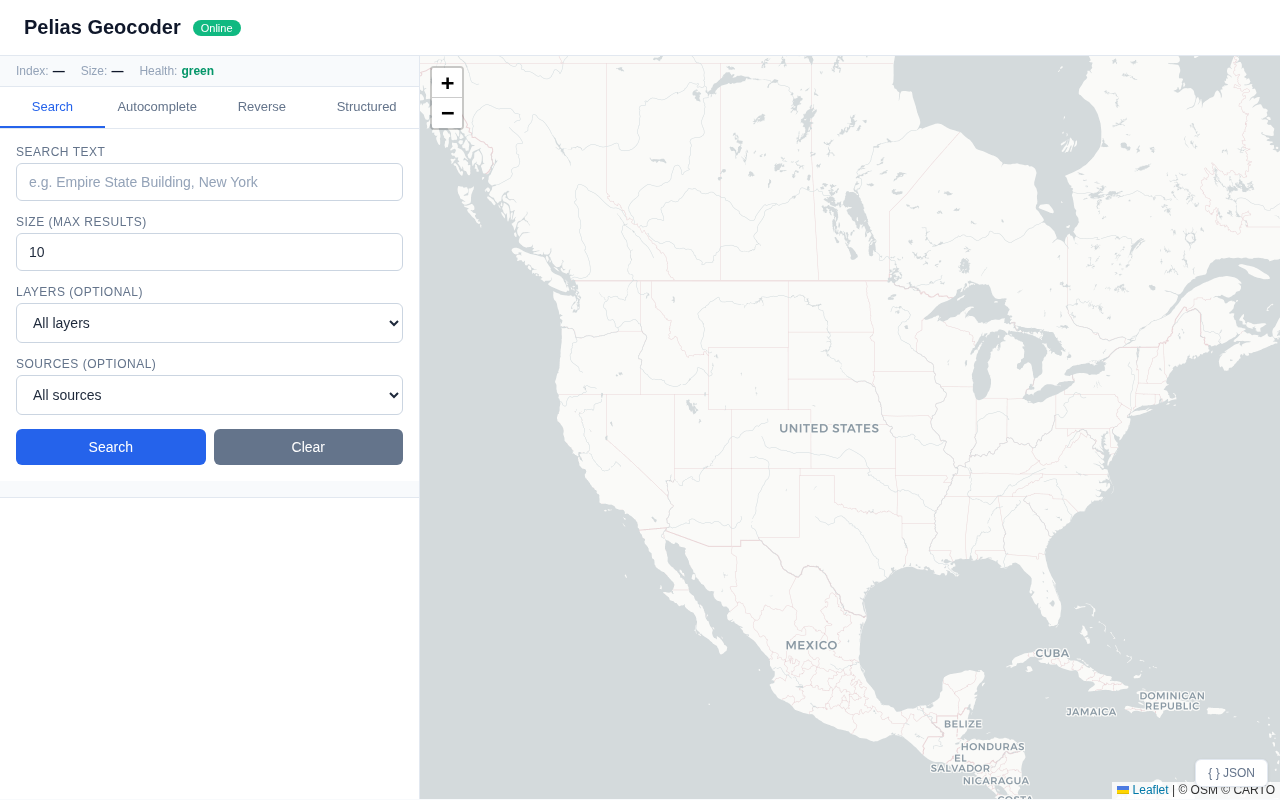Click the Size (Max Results) field
Viewport: 1280px width, 800px height.
[x=209, y=252]
